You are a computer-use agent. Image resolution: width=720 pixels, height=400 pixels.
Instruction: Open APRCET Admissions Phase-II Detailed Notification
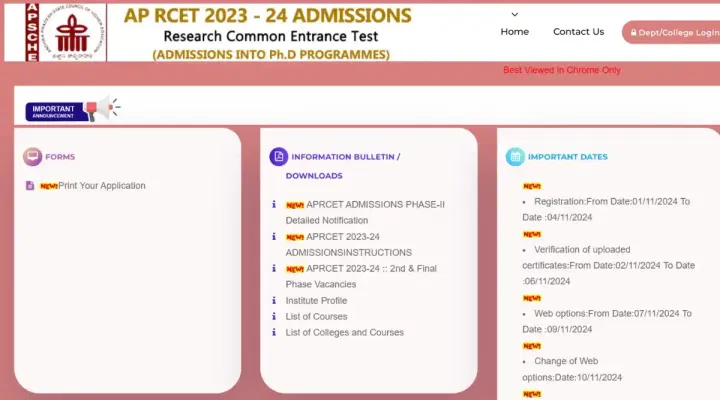tap(365, 212)
